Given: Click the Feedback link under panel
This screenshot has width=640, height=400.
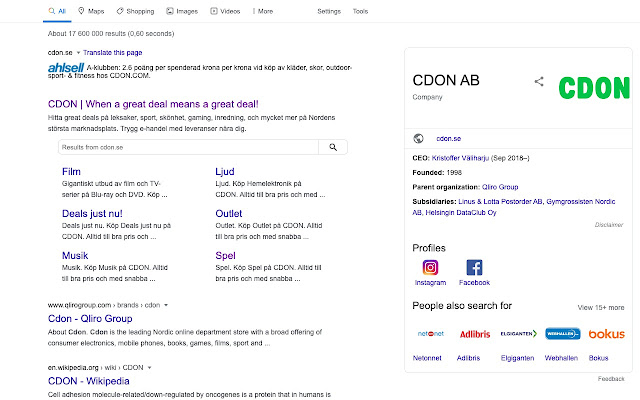Looking at the screenshot, I should 611,379.
